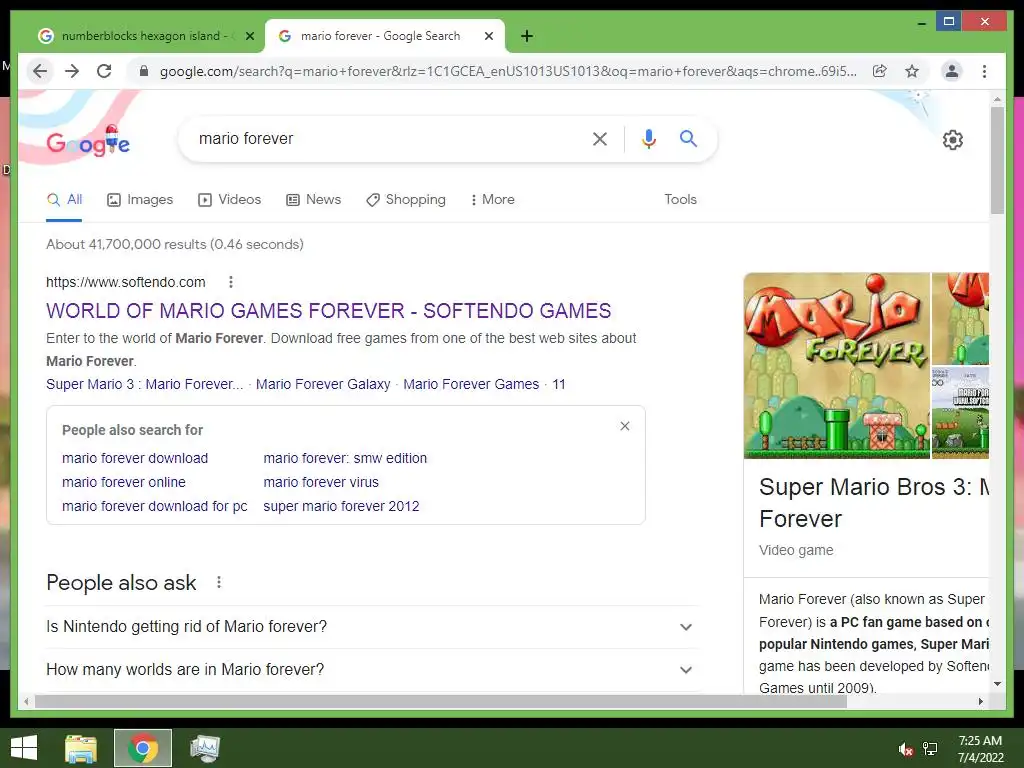Image resolution: width=1024 pixels, height=768 pixels.
Task: Open Google quick settings gear
Action: pyautogui.click(x=953, y=140)
